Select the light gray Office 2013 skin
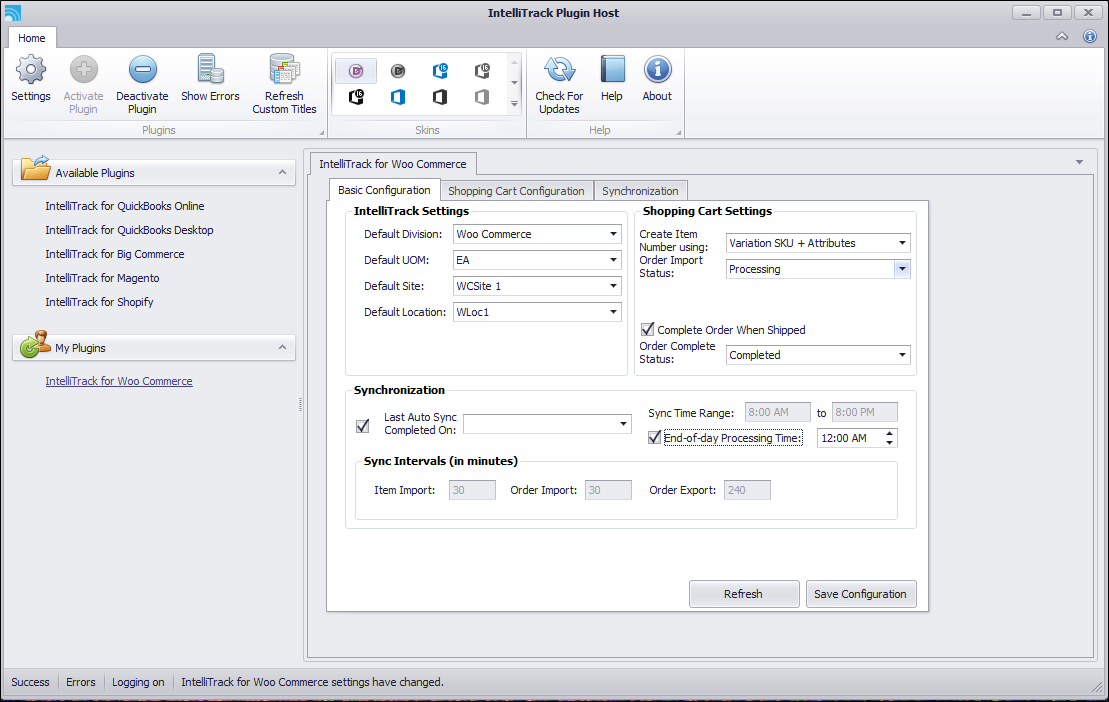 482,97
